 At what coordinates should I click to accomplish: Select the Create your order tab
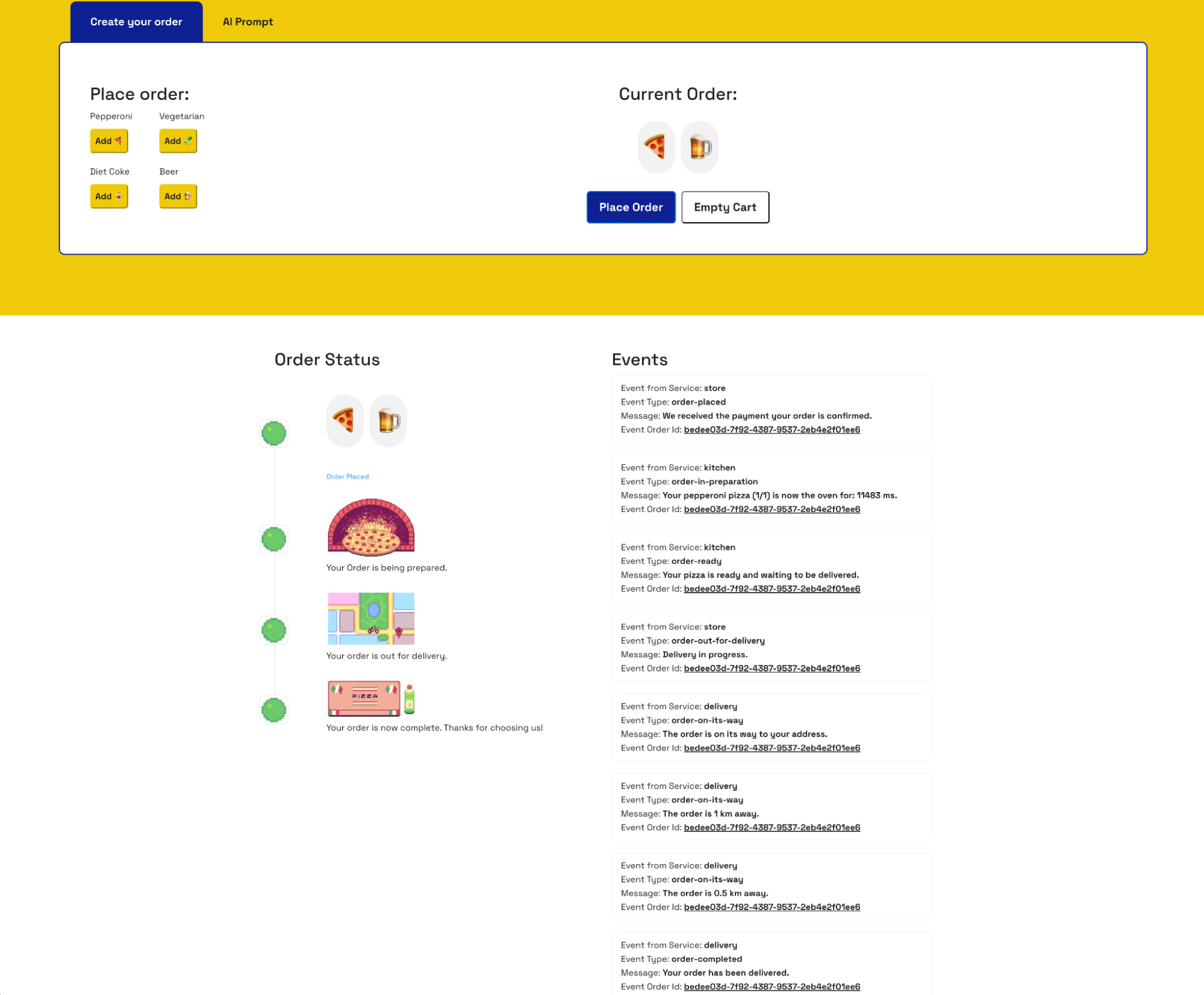coord(136,22)
